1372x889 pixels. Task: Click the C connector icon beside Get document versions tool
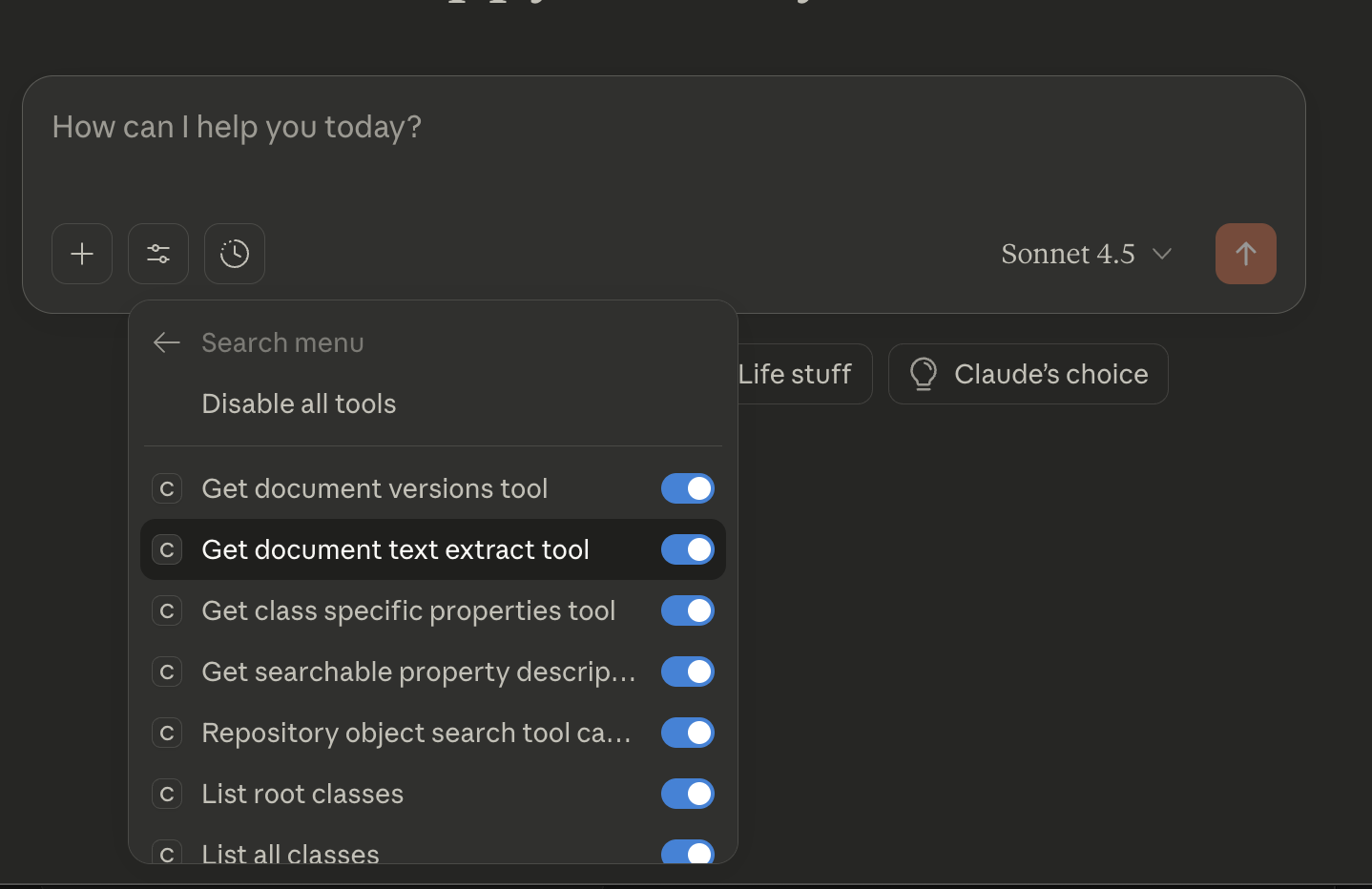(166, 488)
